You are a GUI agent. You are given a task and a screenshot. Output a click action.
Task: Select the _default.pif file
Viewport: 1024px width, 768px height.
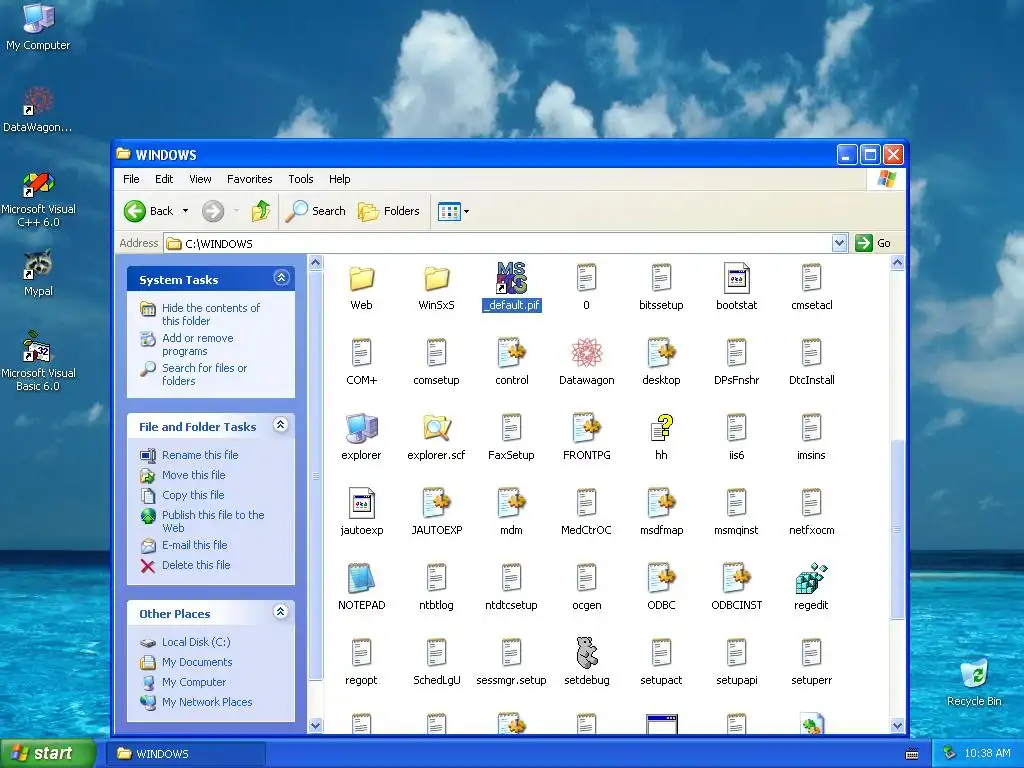click(511, 286)
